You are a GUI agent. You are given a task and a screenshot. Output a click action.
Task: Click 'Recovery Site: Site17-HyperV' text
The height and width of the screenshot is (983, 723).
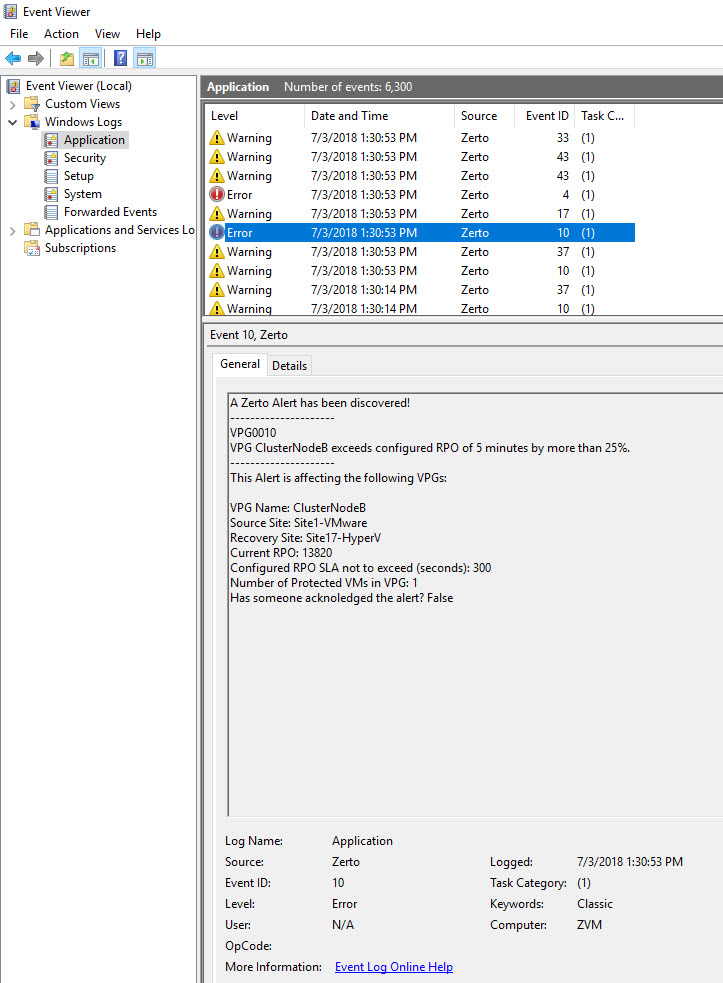coord(305,538)
